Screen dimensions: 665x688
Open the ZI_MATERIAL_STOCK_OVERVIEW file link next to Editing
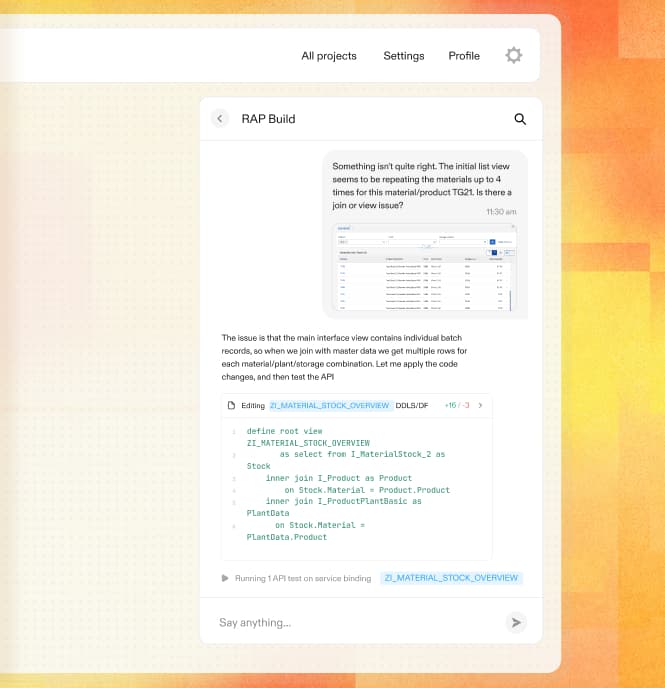pyautogui.click(x=329, y=405)
